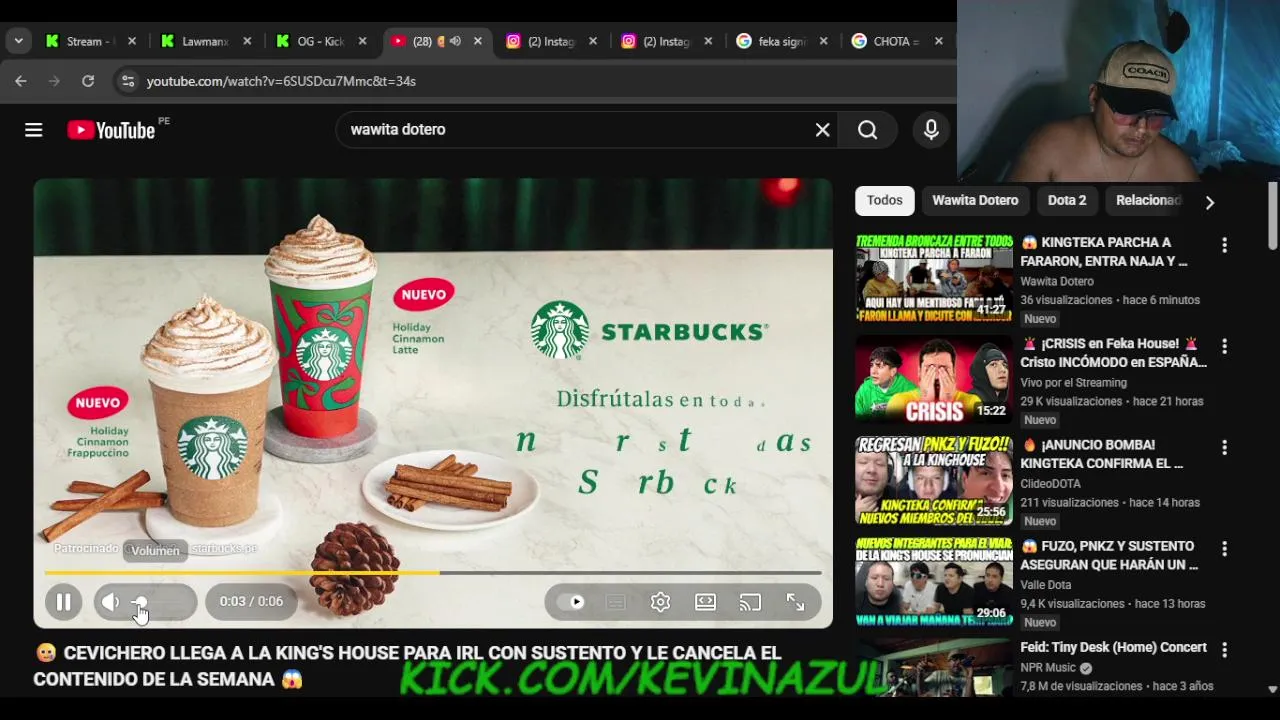
Task: Open player settings gear
Action: click(660, 602)
